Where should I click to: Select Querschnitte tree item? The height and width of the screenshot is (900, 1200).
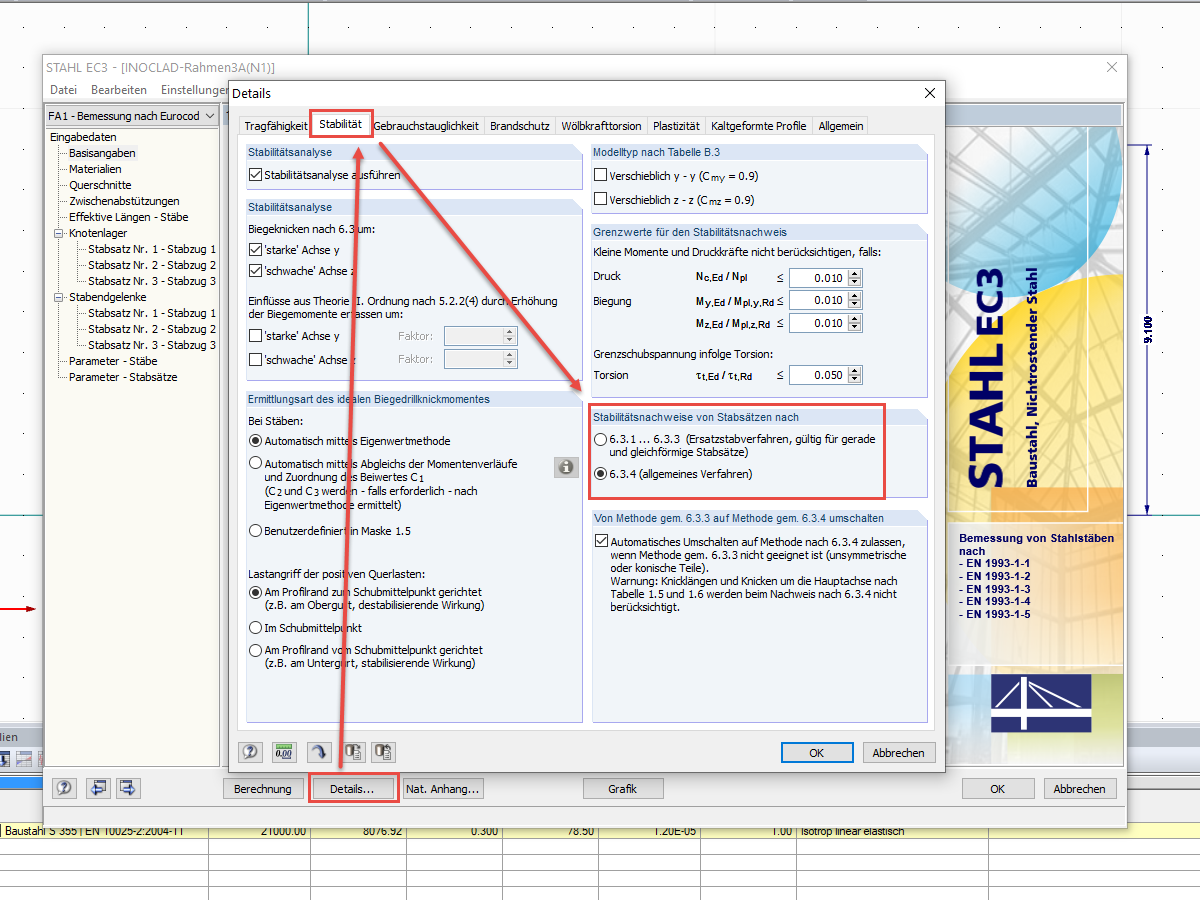tap(100, 185)
